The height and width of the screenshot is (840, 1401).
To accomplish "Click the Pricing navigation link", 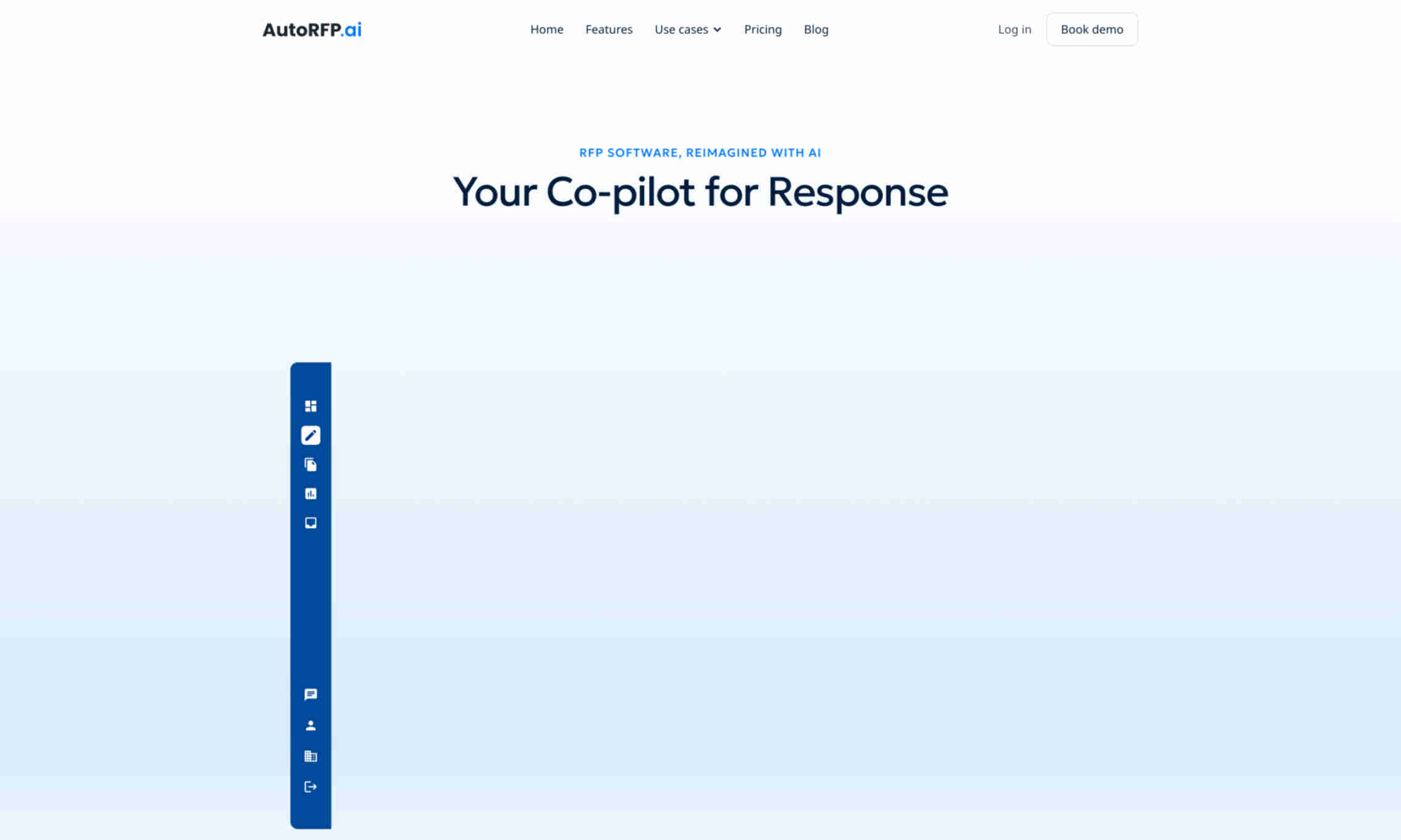I will click(763, 29).
